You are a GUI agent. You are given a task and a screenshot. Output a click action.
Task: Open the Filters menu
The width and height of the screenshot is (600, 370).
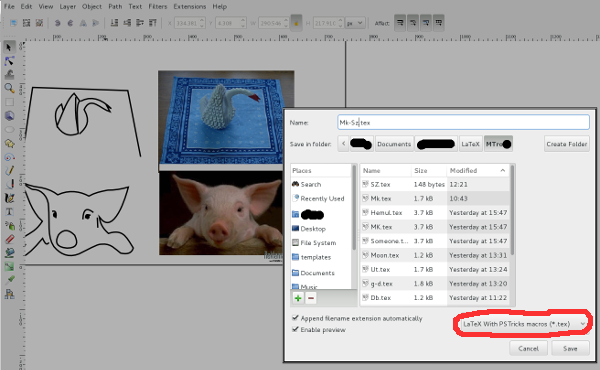(x=158, y=7)
